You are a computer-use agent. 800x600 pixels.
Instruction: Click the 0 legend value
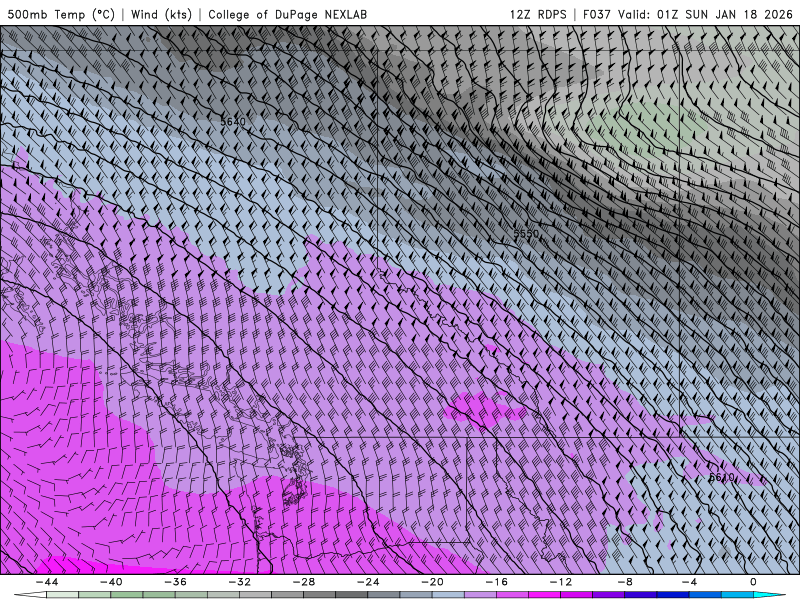pyautogui.click(x=754, y=582)
